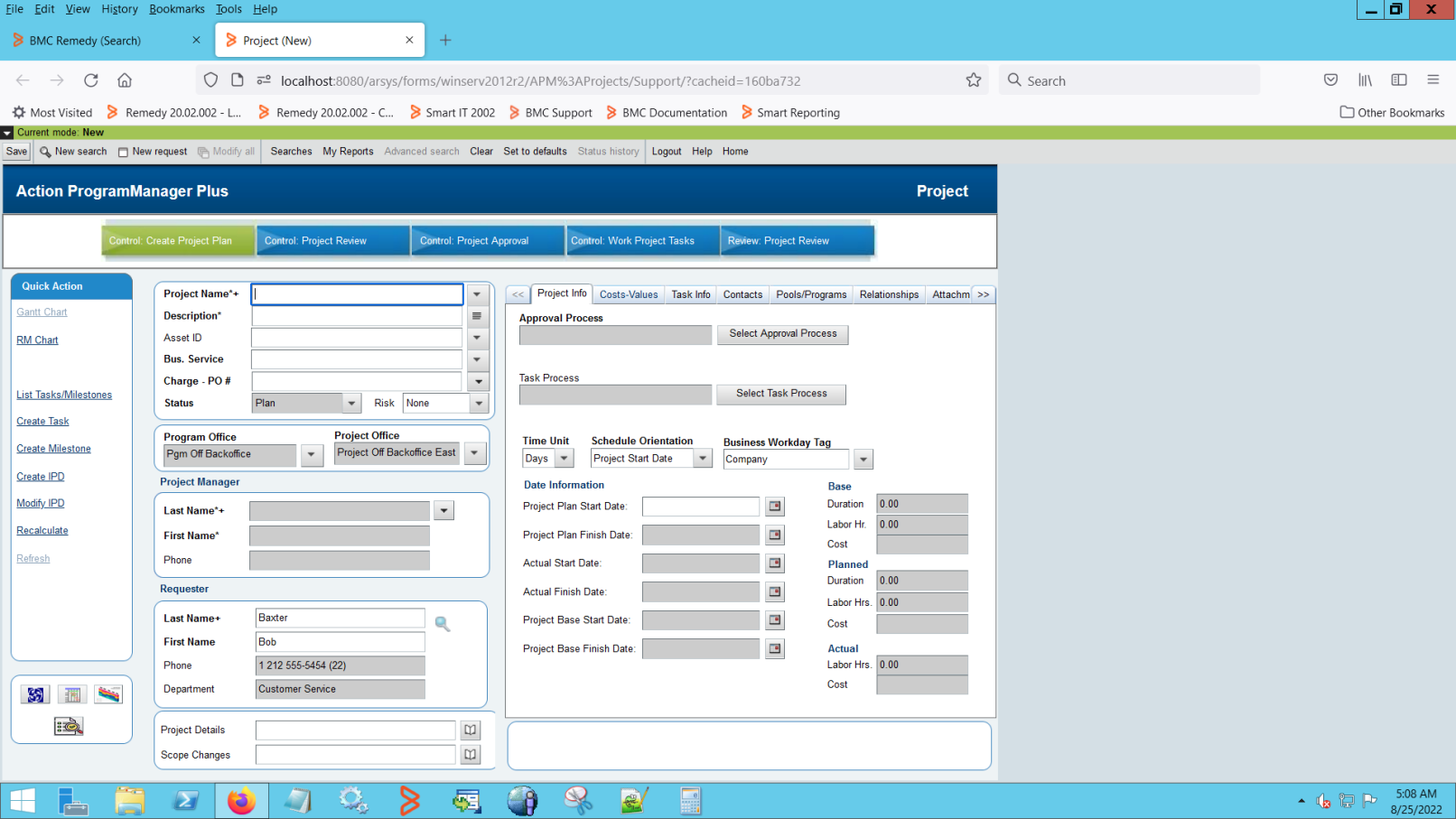Image resolution: width=1456 pixels, height=819 pixels.
Task: Switch to BMC Remedy (Search) browser tab
Action: [x=107, y=41]
